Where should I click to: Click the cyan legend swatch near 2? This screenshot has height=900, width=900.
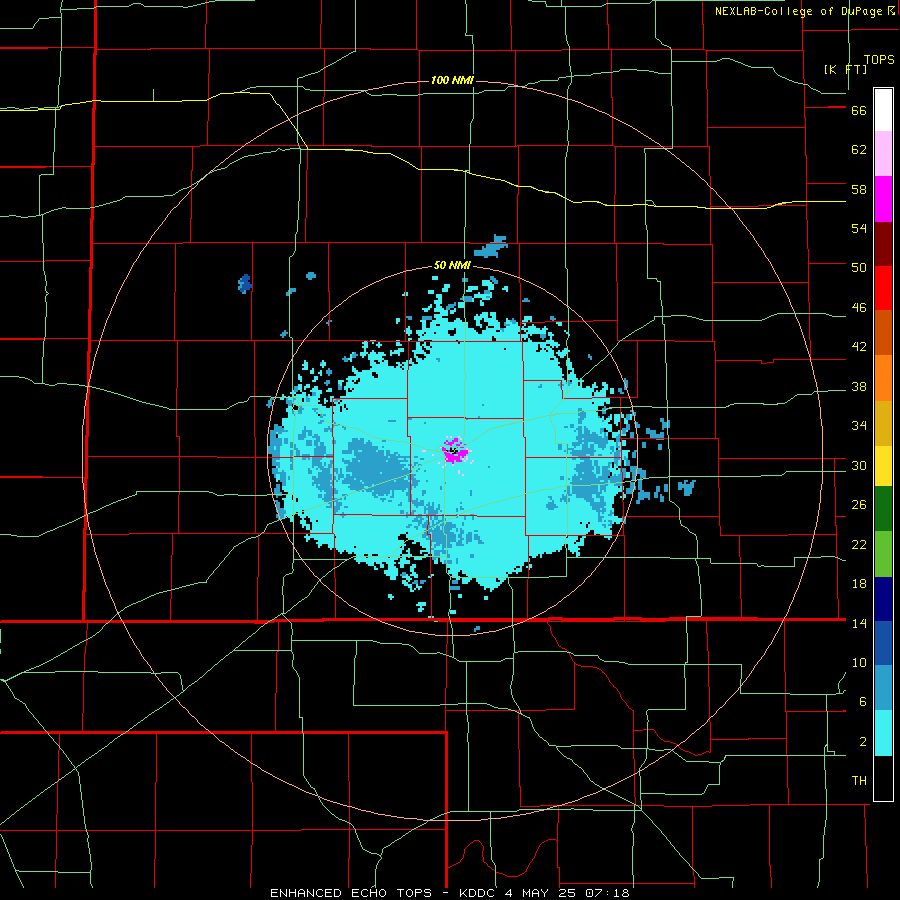(883, 733)
